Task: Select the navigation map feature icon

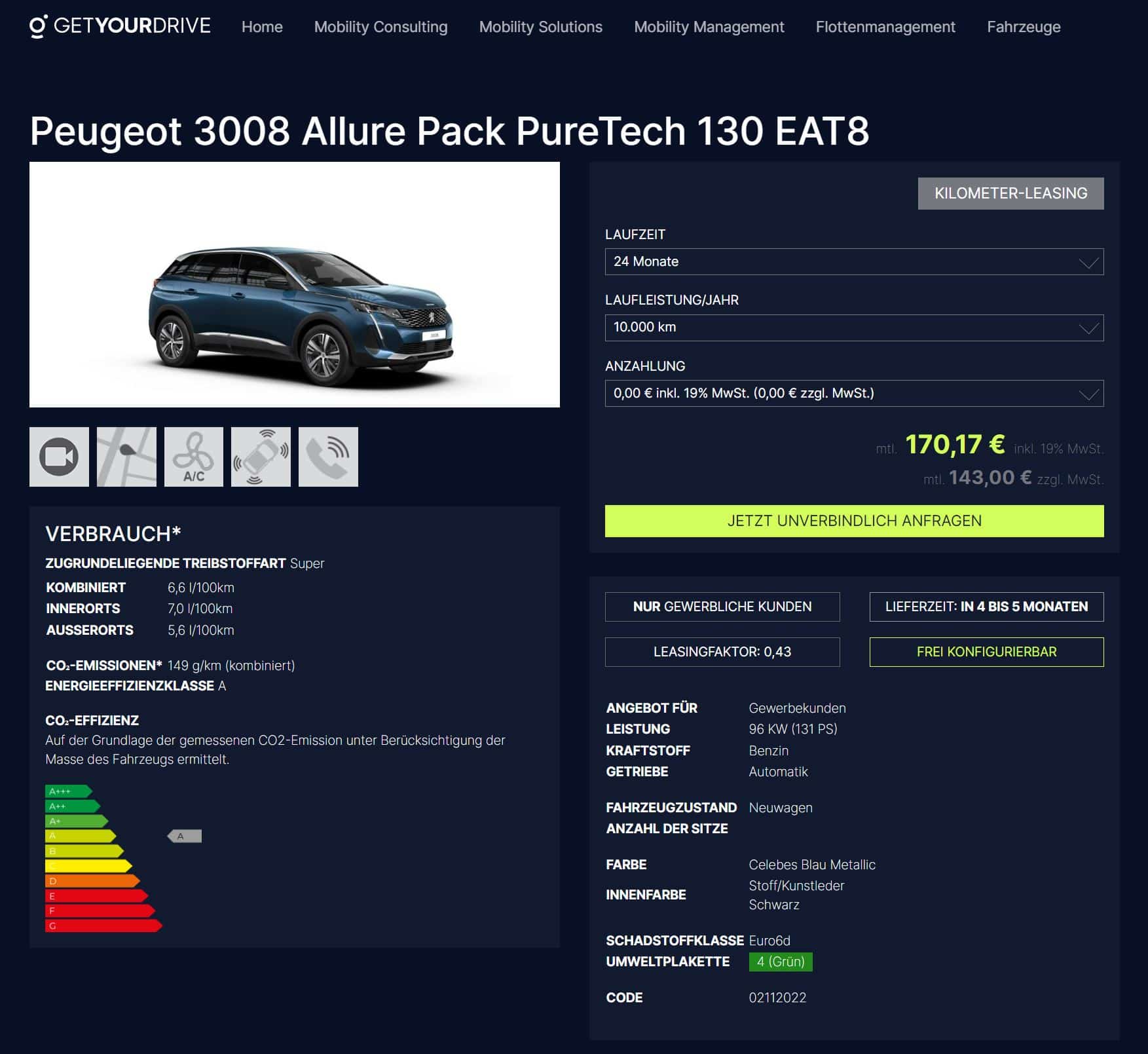Action: [126, 457]
